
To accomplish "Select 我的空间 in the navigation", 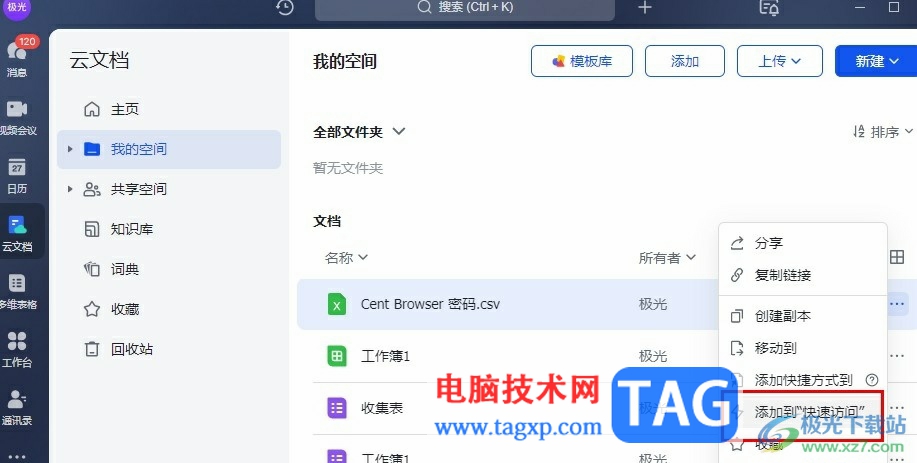I will tap(169, 149).
